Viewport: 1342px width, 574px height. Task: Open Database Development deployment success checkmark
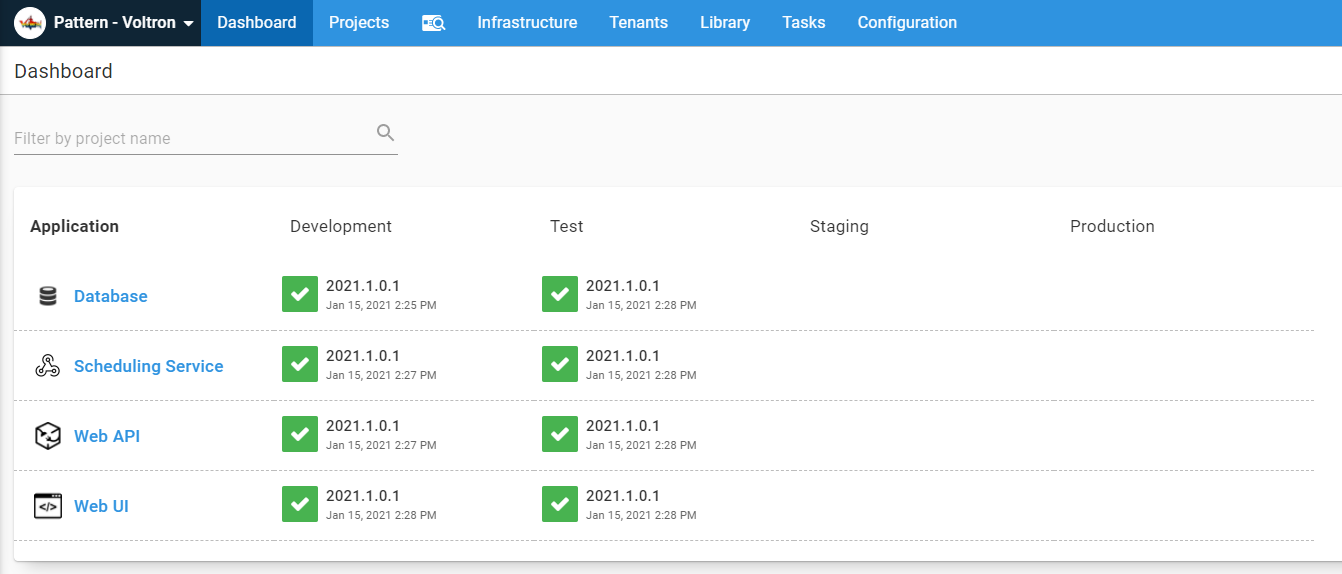click(x=300, y=294)
